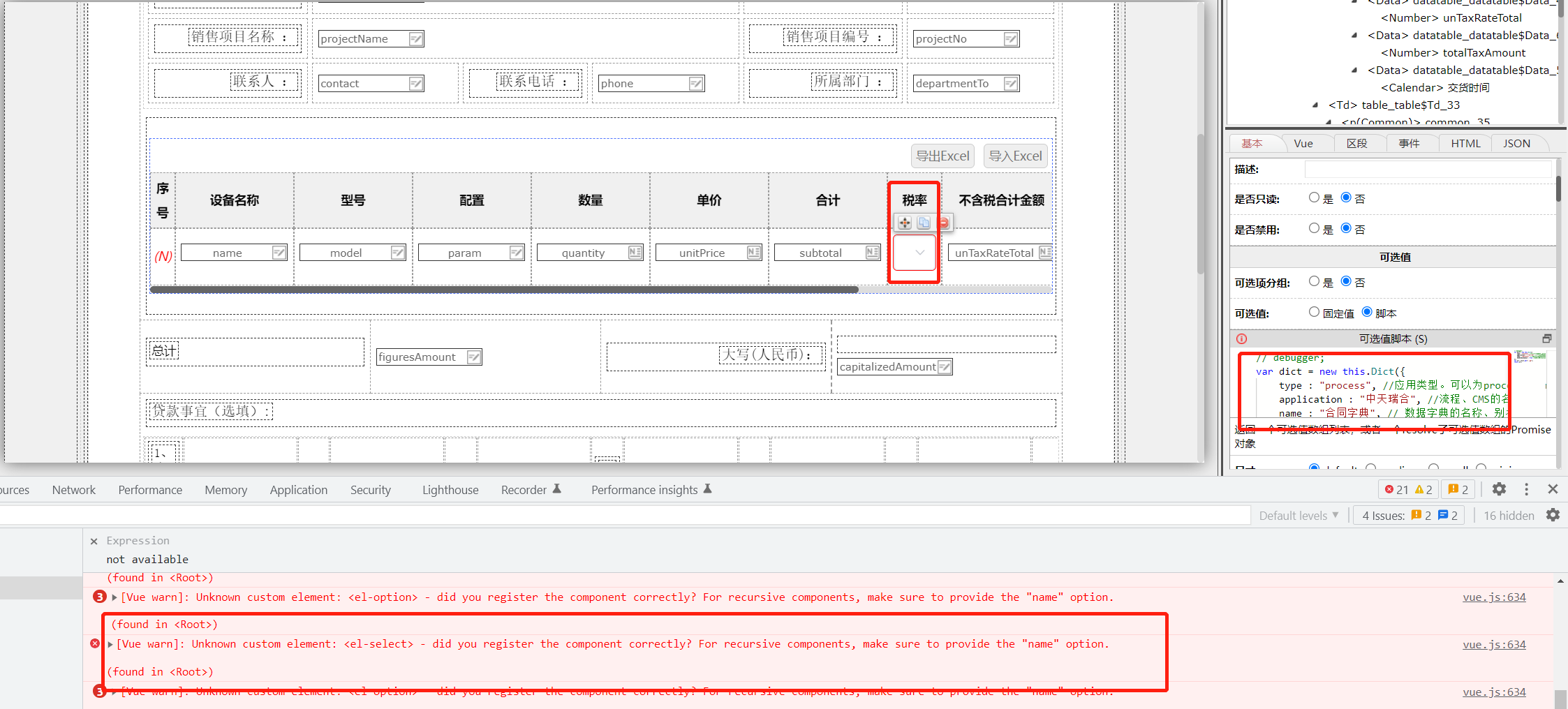Click the number icon in the quantity field
The image size is (1568, 709).
[x=635, y=253]
